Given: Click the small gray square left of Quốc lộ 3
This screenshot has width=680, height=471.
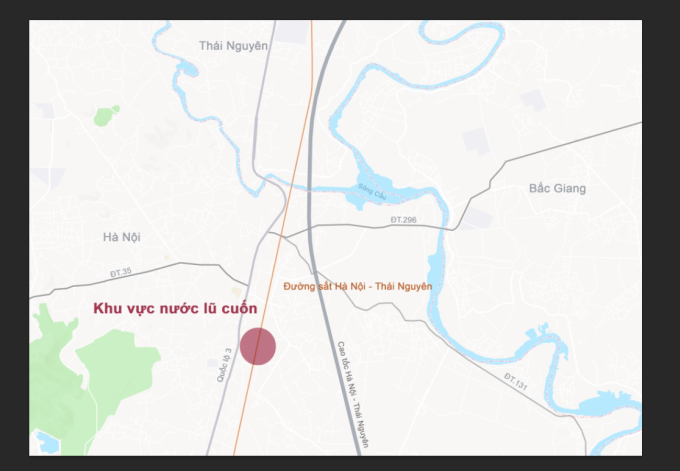Looking at the screenshot, I should (x=212, y=363).
